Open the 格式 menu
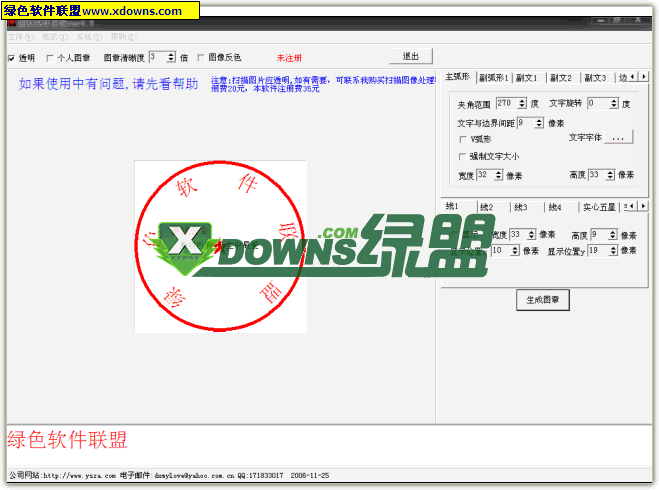659x490 pixels. tap(55, 37)
